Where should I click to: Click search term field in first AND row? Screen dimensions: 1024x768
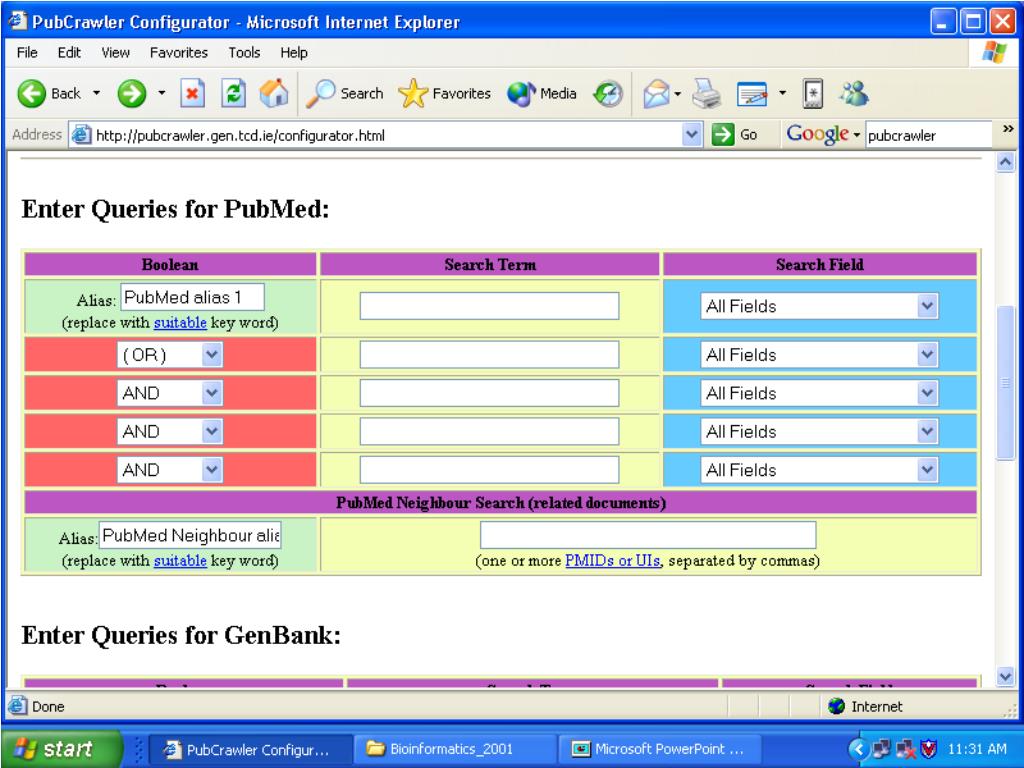(x=489, y=393)
